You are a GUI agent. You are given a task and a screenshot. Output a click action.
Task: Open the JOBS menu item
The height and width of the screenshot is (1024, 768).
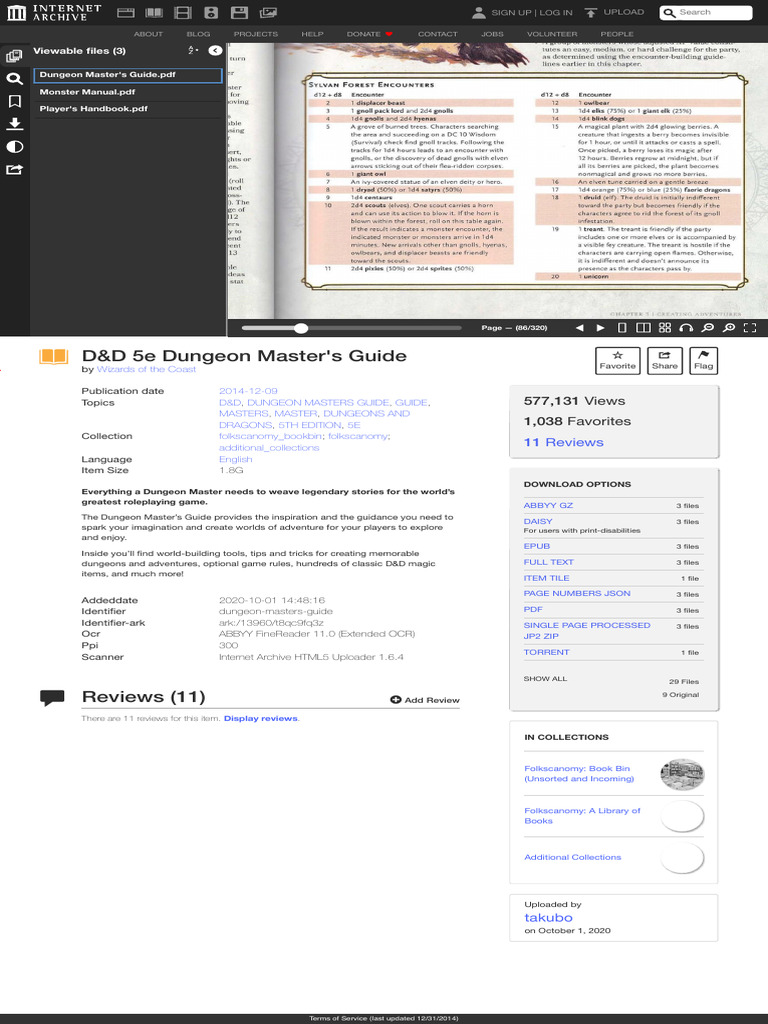pyautogui.click(x=492, y=34)
